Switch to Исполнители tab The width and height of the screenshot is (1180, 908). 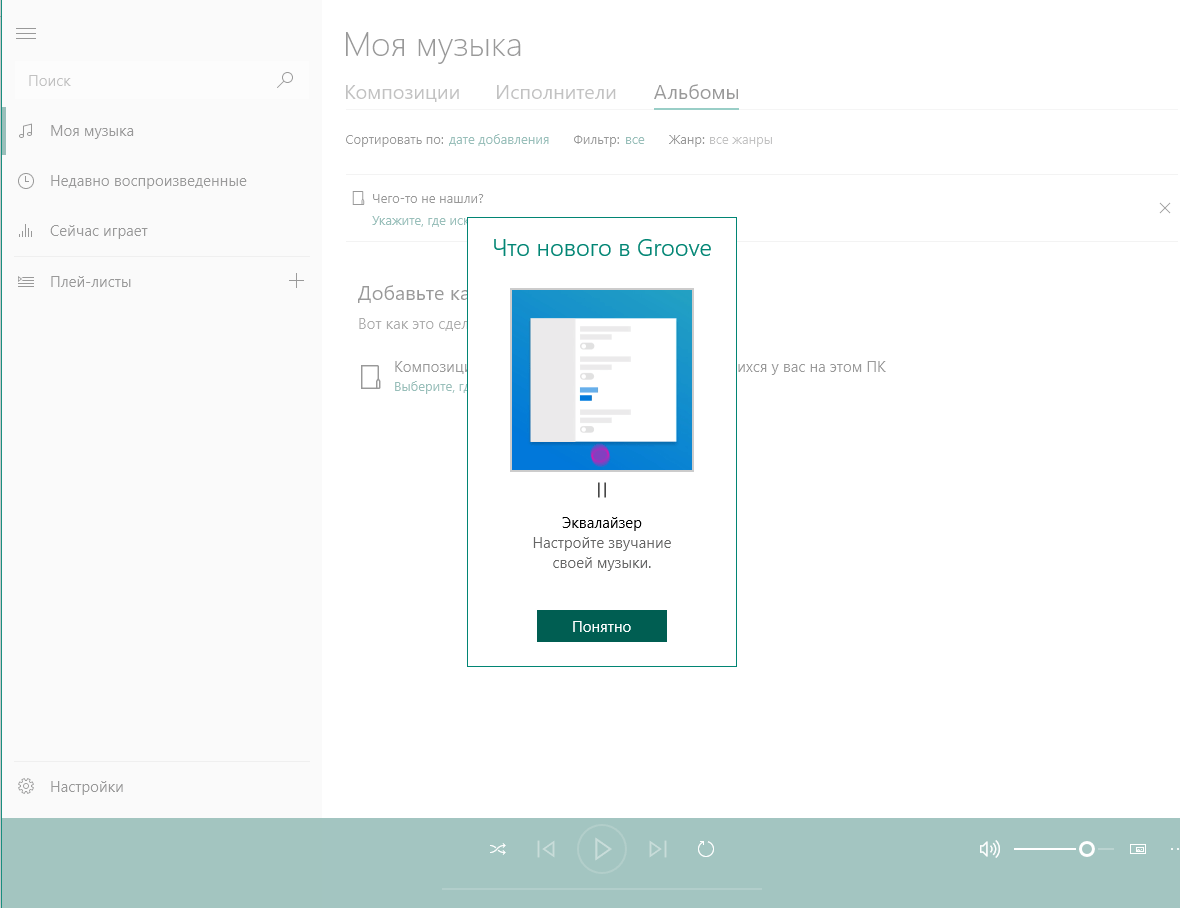coord(555,93)
